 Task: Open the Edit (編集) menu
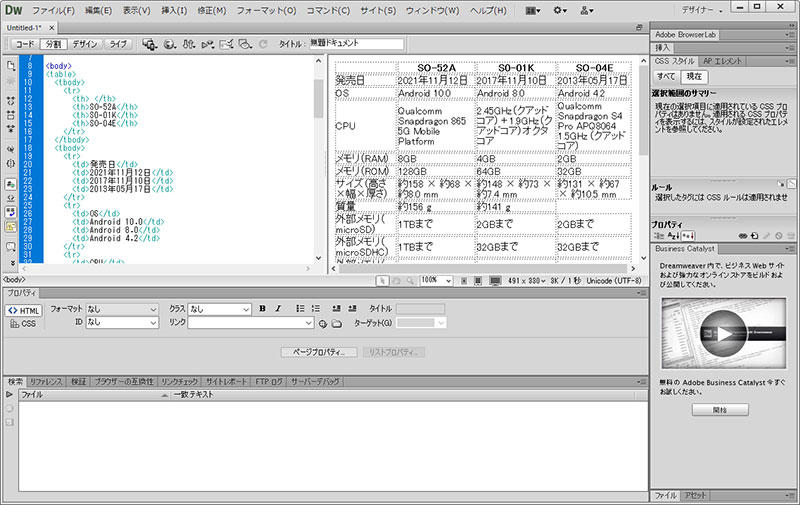pyautogui.click(x=98, y=10)
